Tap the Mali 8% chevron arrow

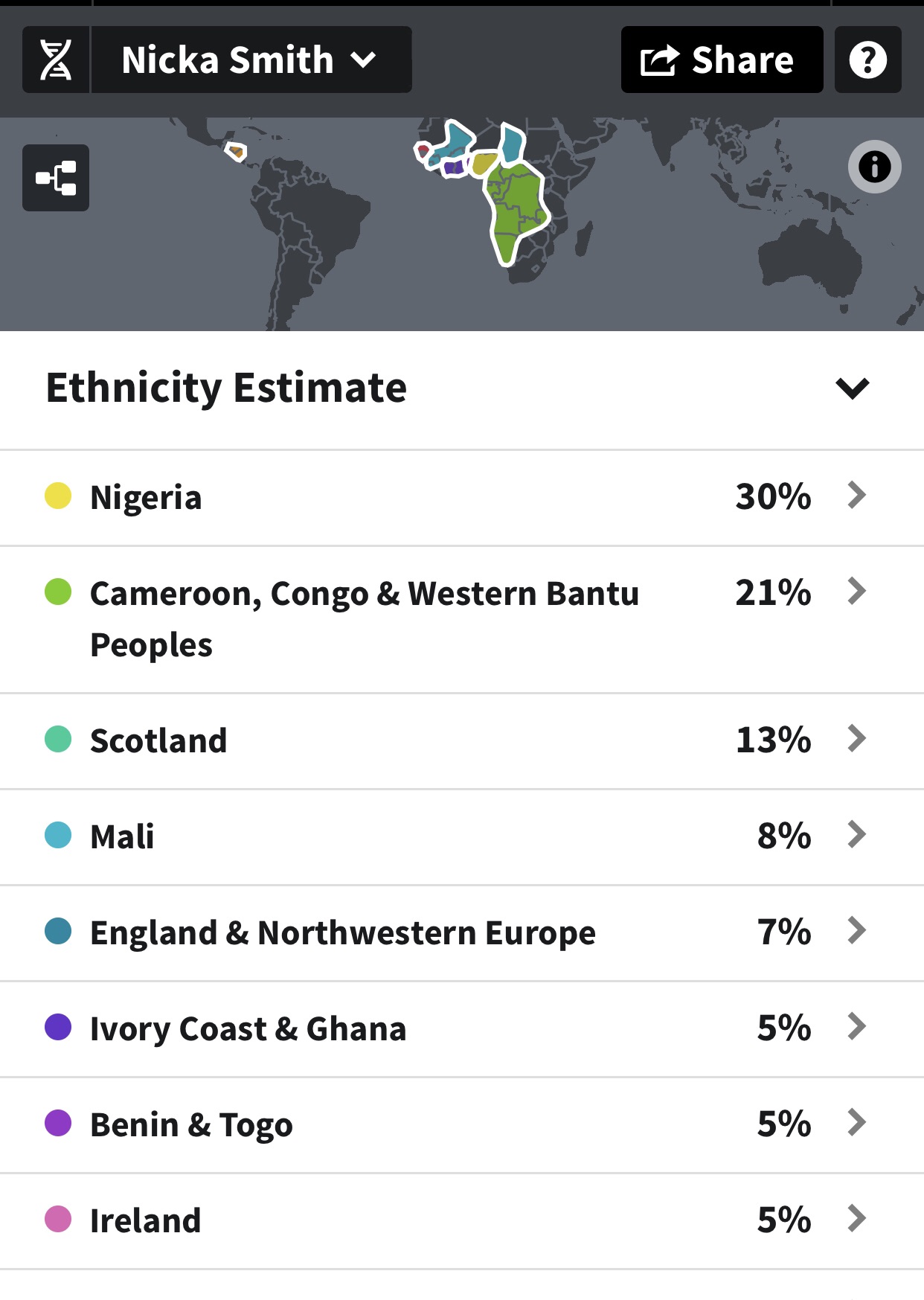(857, 835)
